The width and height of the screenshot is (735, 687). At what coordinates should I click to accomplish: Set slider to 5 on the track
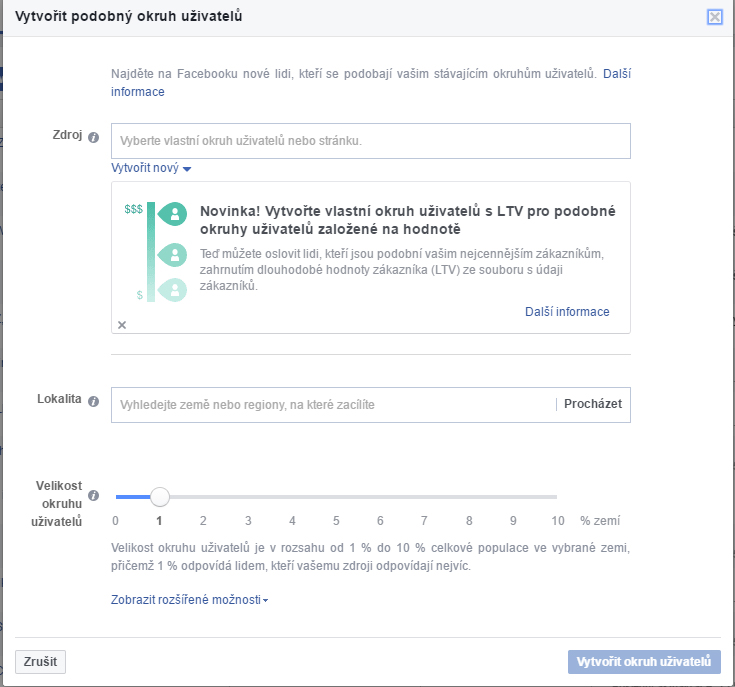(x=336, y=497)
